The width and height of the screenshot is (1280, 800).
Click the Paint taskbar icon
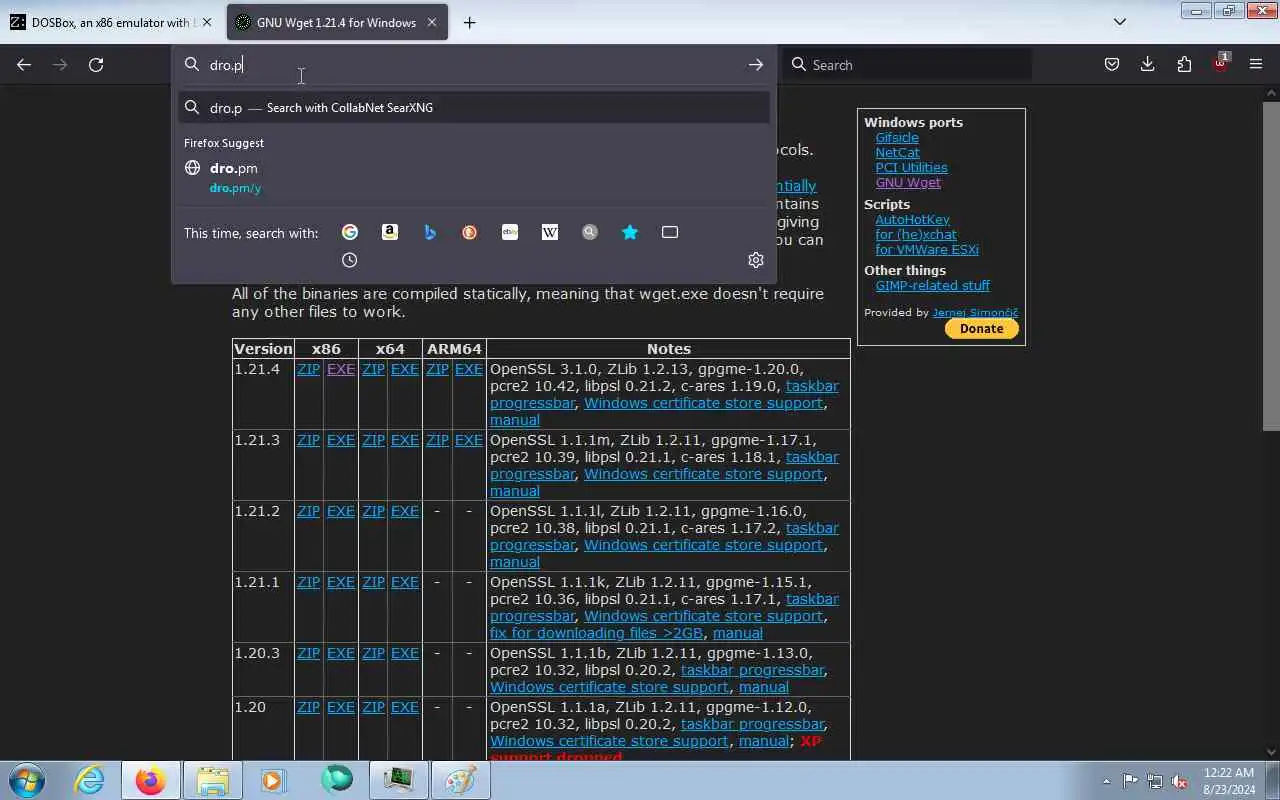(x=460, y=780)
